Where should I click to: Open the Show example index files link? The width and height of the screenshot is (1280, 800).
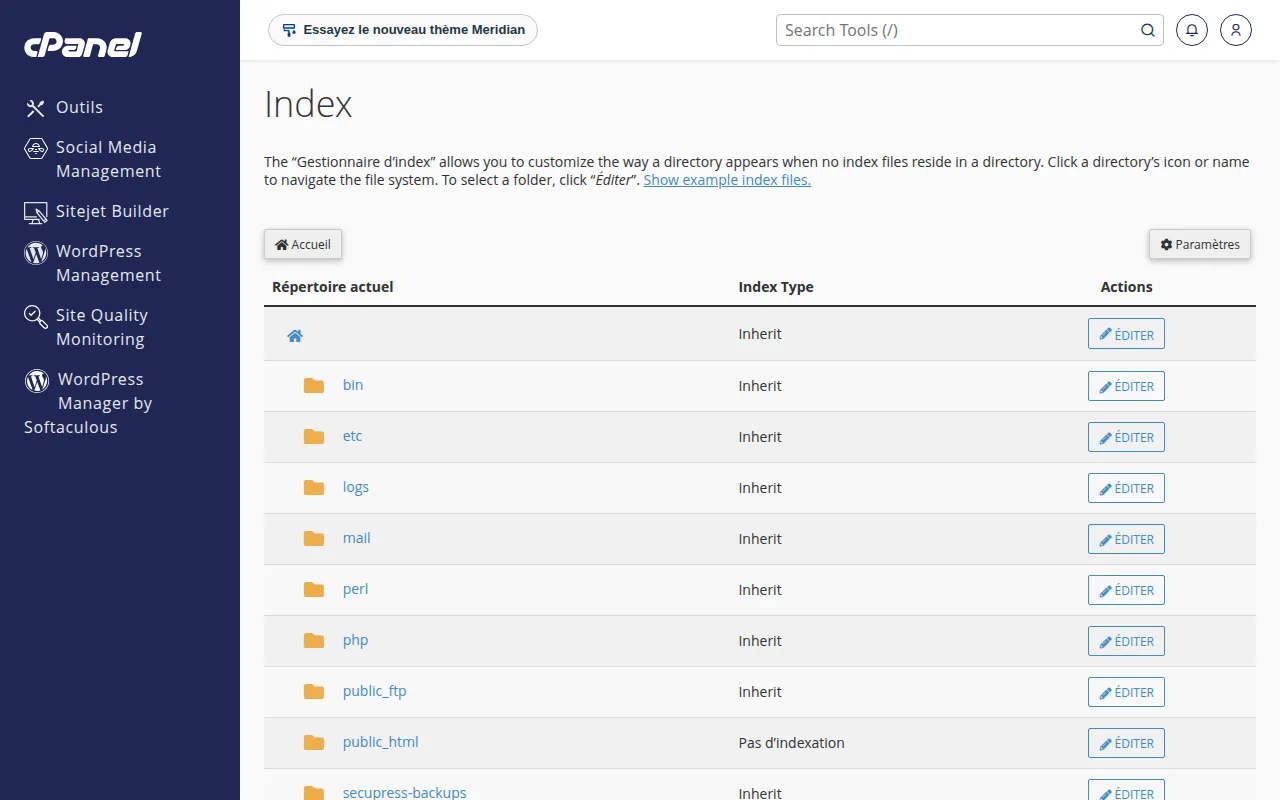click(727, 180)
